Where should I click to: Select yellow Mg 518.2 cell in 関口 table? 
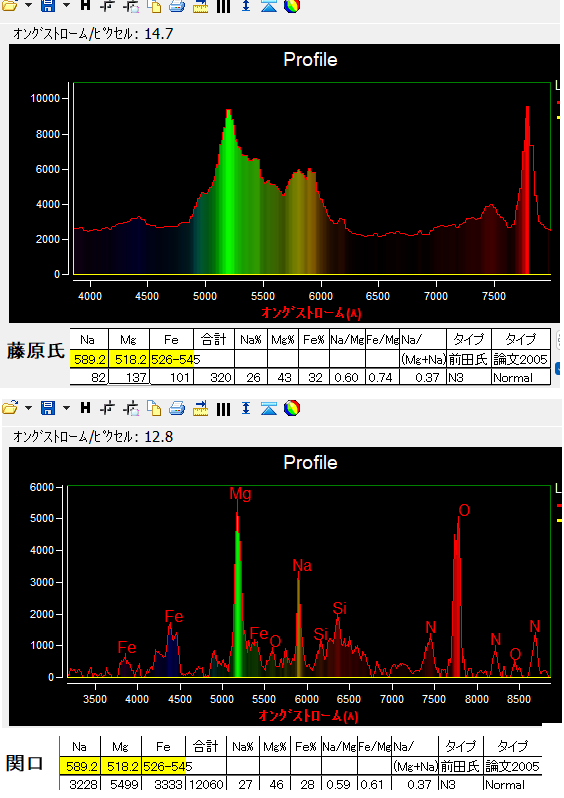point(121,766)
